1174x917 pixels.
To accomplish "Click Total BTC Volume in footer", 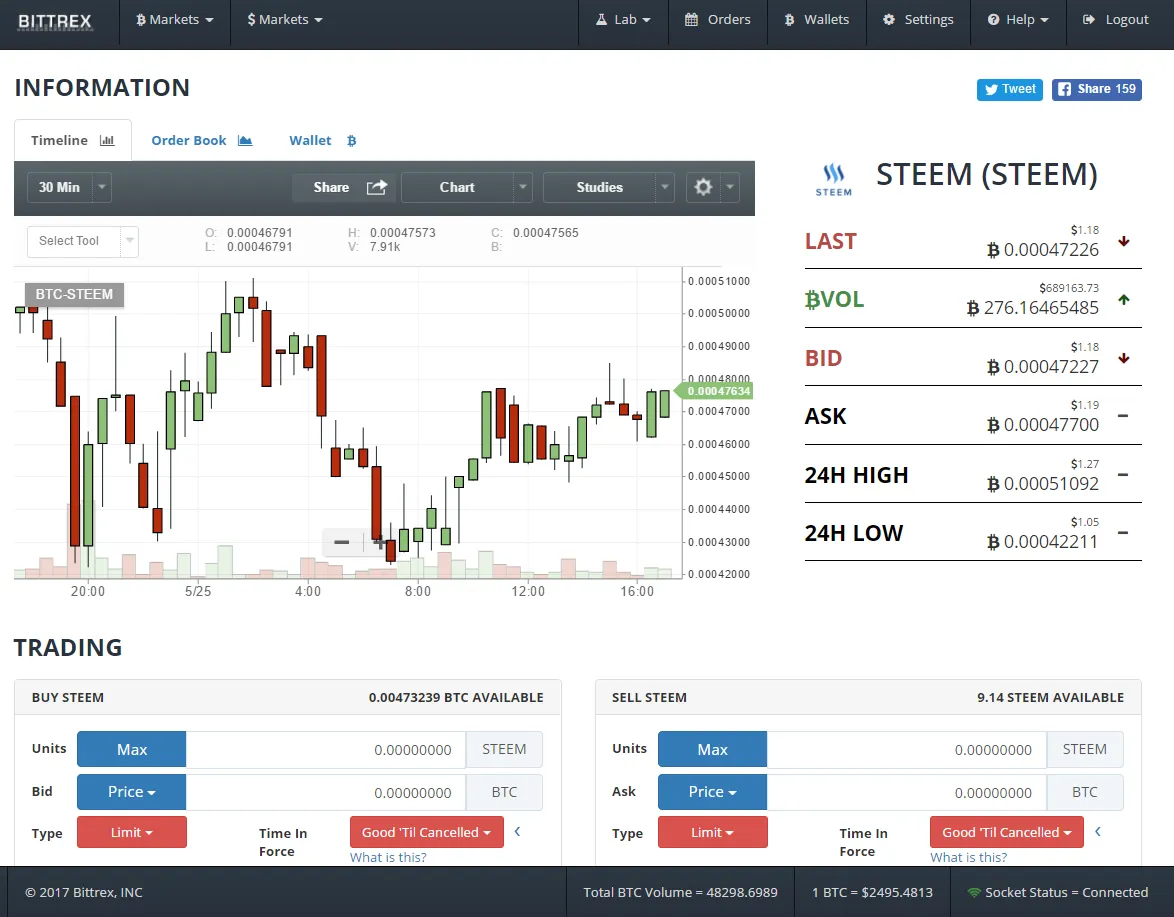I will (x=681, y=892).
